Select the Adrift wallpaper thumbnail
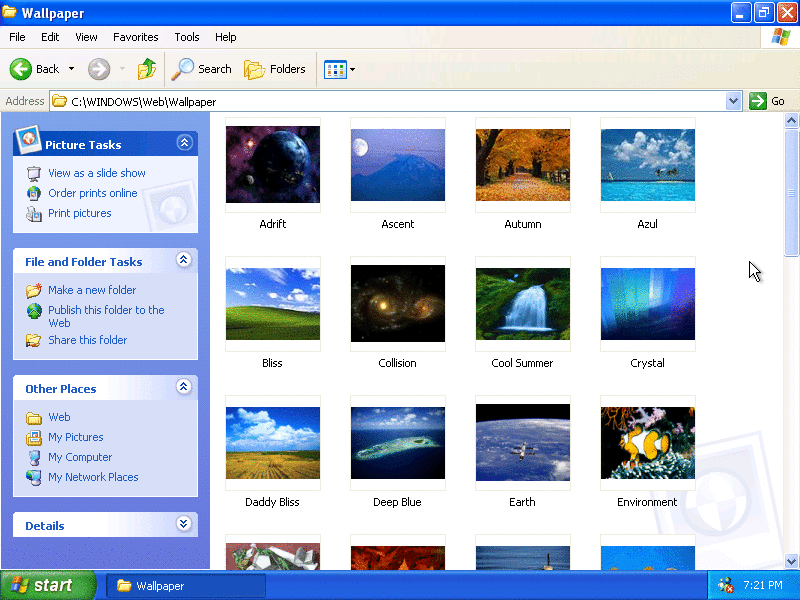 click(273, 164)
